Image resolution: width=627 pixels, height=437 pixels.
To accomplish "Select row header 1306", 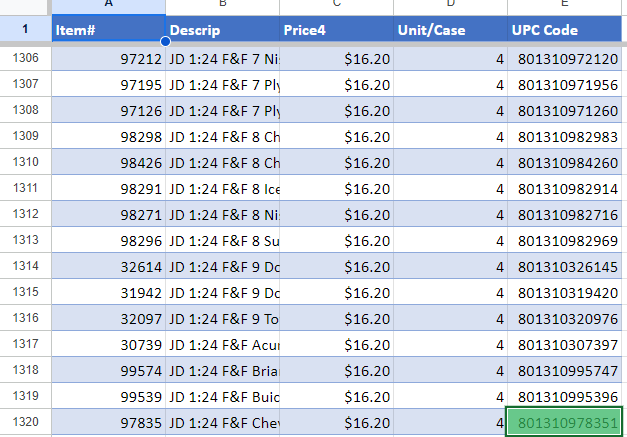I will [26, 58].
